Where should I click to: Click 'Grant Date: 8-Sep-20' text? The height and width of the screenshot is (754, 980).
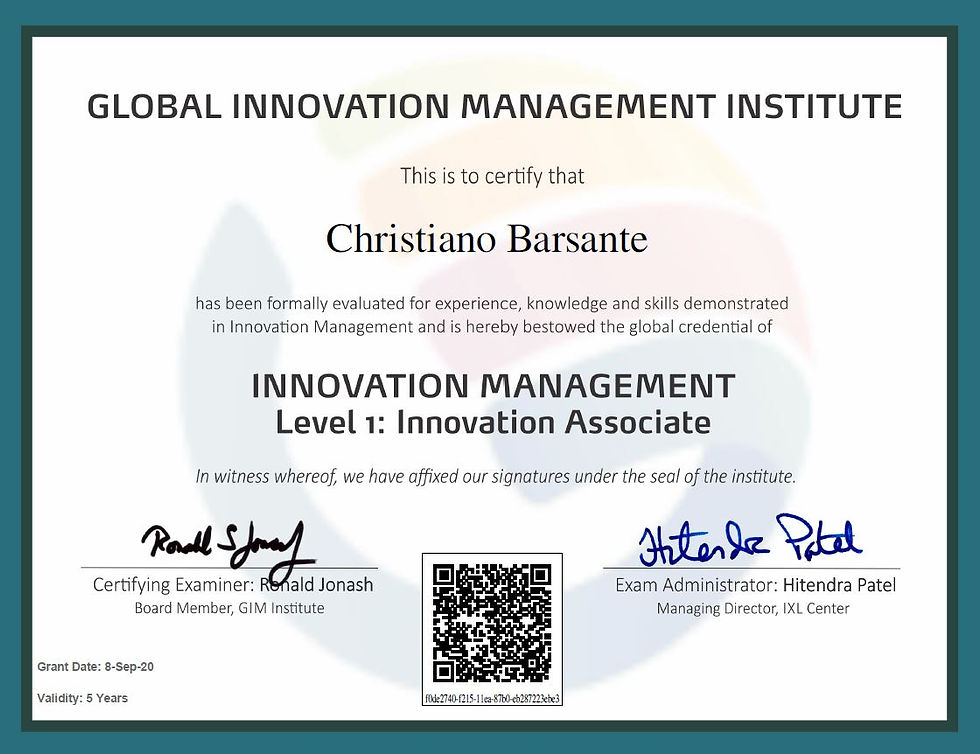pos(95,666)
